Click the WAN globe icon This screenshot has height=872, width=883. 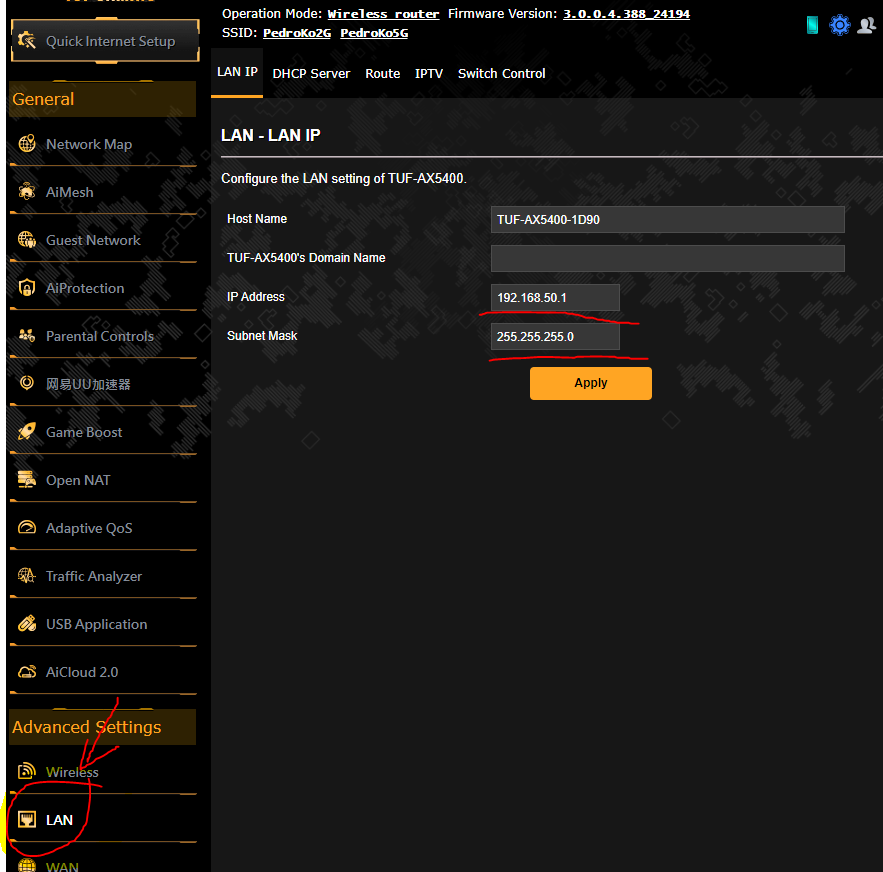point(26,865)
